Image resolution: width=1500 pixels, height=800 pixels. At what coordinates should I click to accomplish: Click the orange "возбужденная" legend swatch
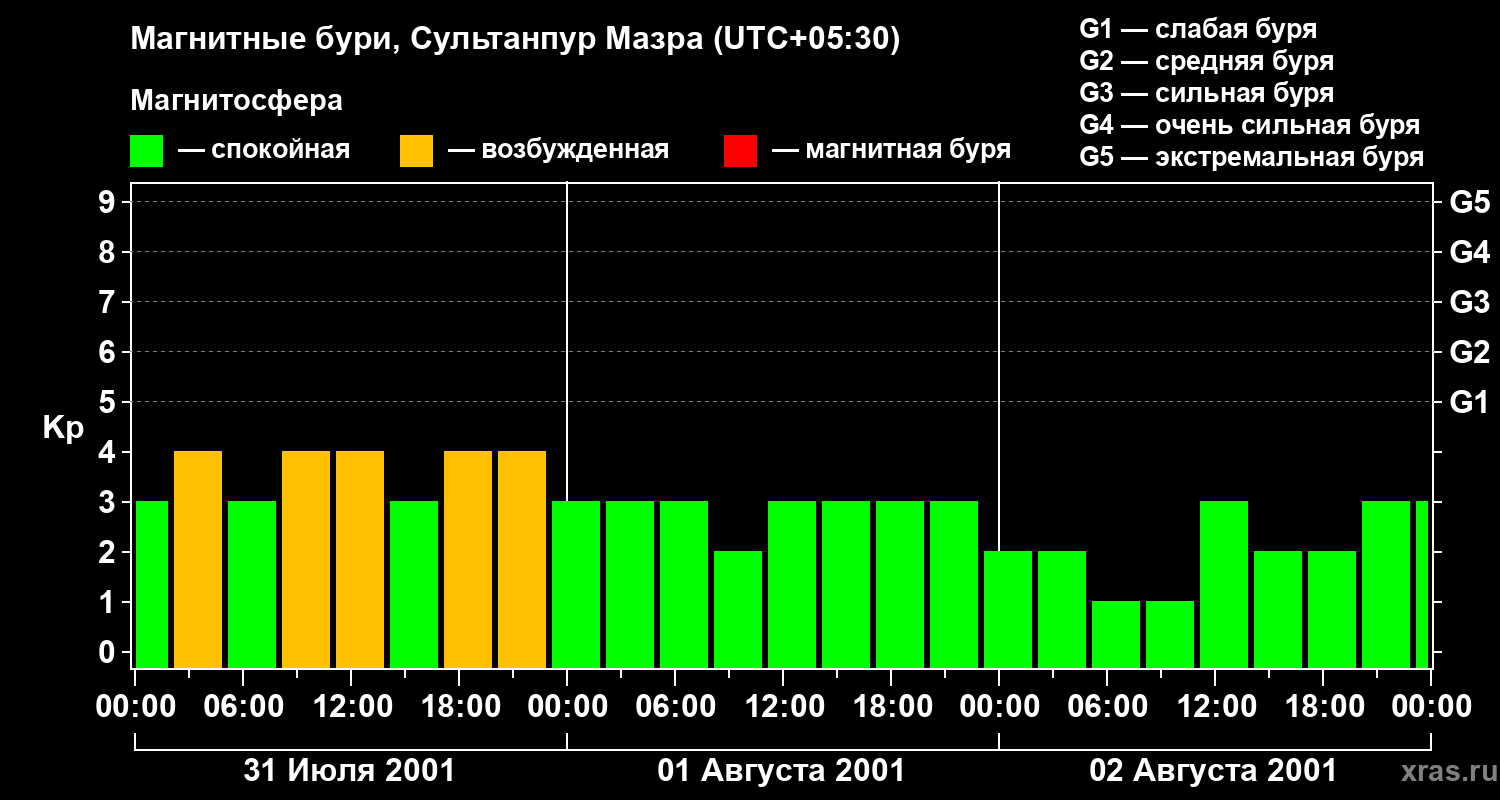coord(416,151)
